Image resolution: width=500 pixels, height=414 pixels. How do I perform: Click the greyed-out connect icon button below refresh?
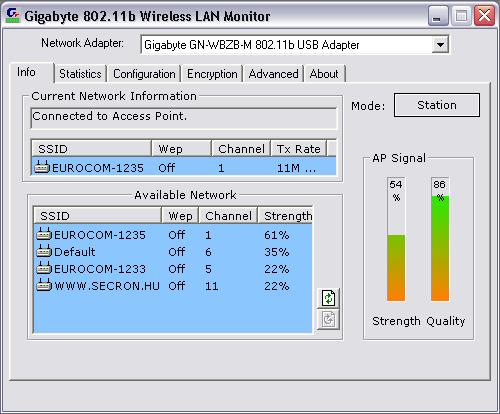(x=328, y=319)
